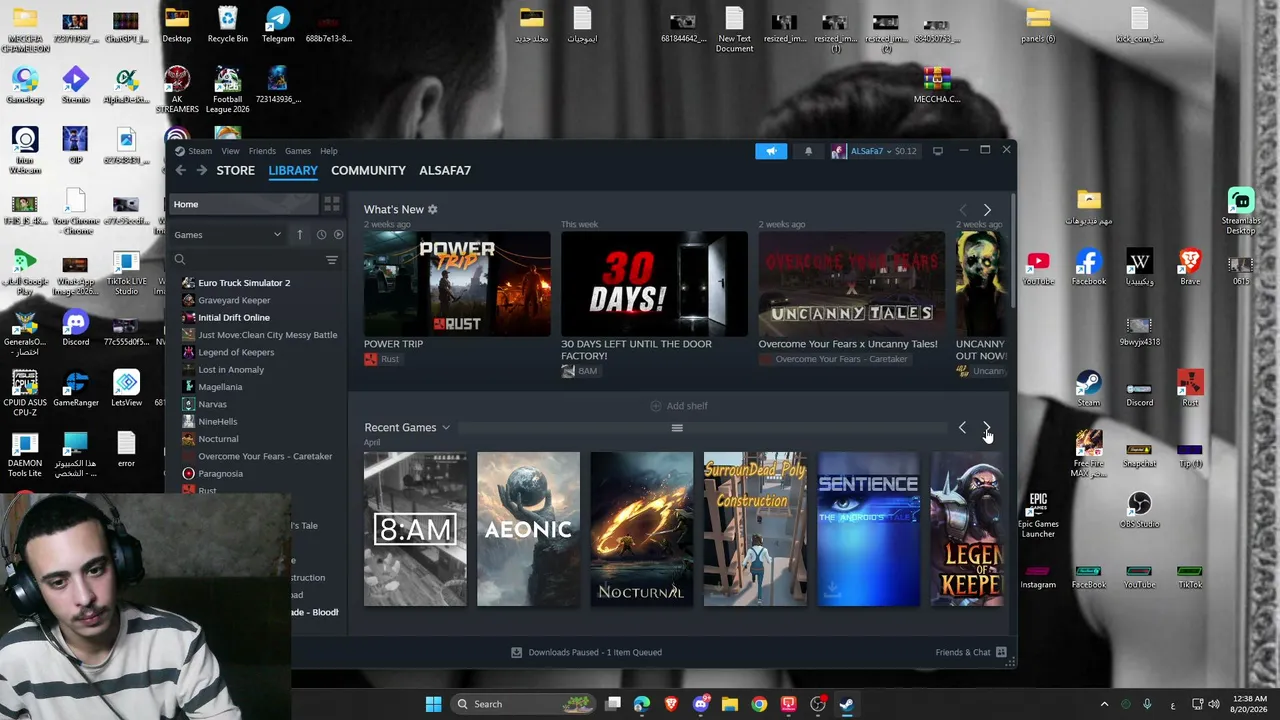Screen dimensions: 1280x720
Task: Toggle the ready-to-play filter icon
Action: click(338, 234)
